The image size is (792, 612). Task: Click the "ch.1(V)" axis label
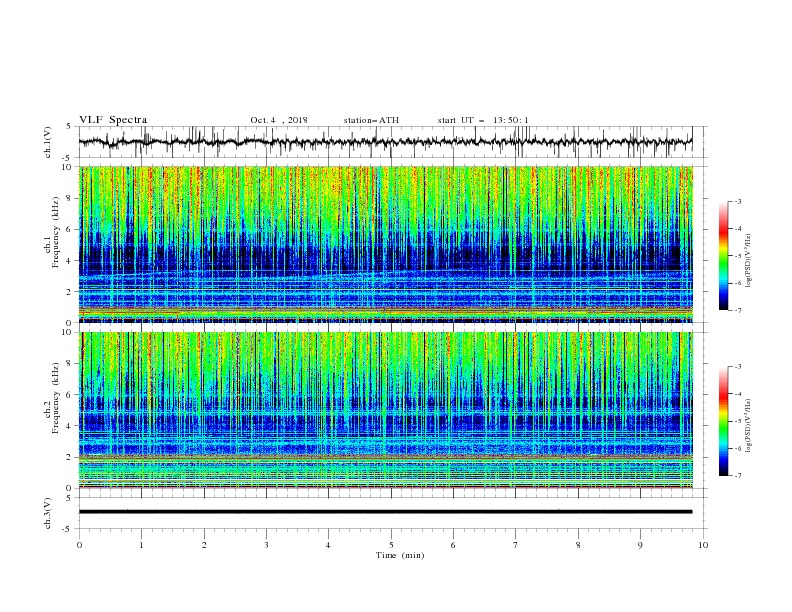tap(48, 142)
